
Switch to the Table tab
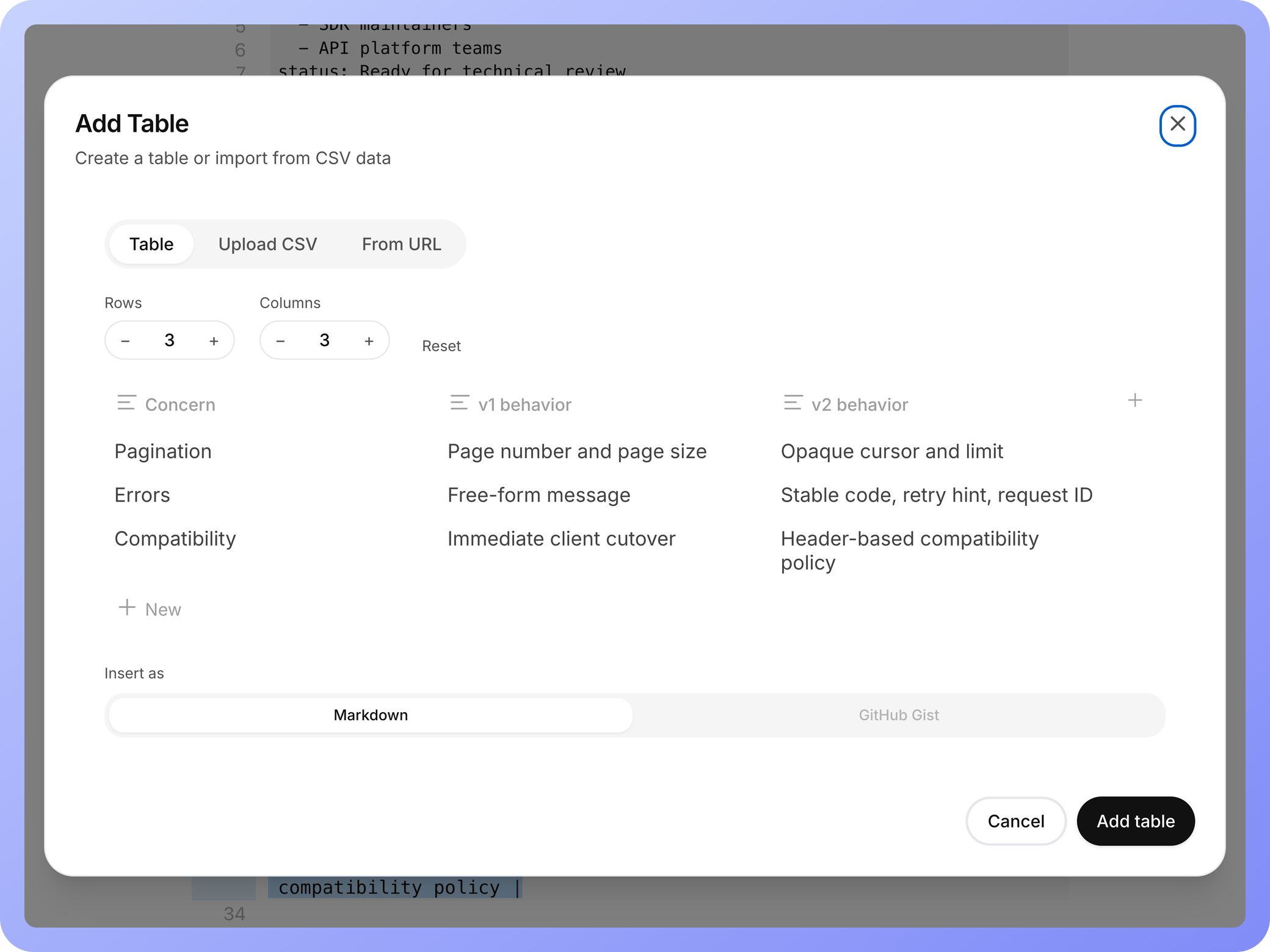151,244
